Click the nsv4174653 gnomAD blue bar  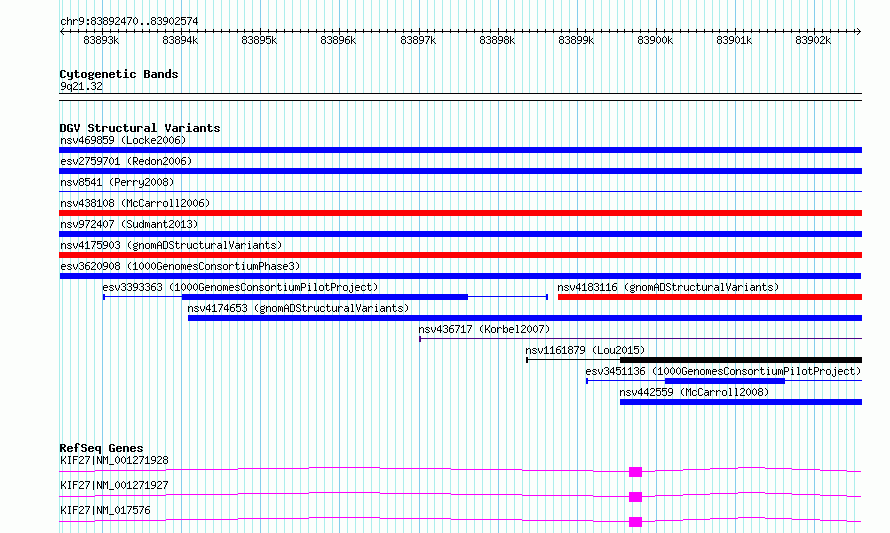(x=524, y=318)
